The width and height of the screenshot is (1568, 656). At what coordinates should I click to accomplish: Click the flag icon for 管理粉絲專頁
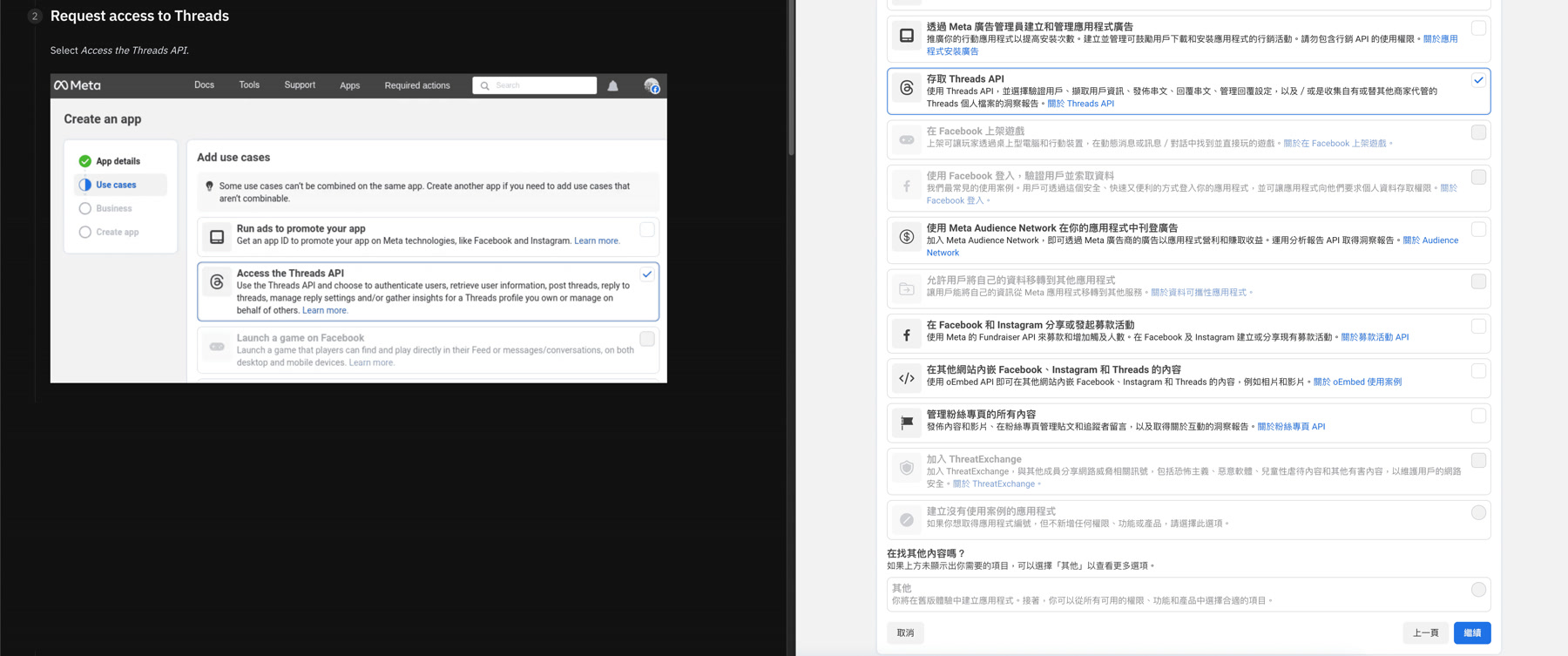(x=907, y=423)
